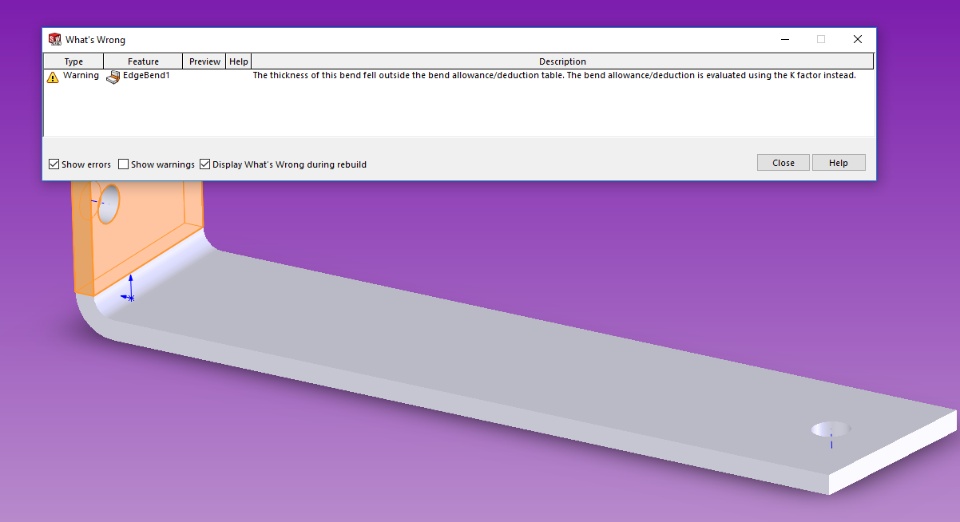960x522 pixels.
Task: Click the hole in the orange bent flange
Action: 108,202
